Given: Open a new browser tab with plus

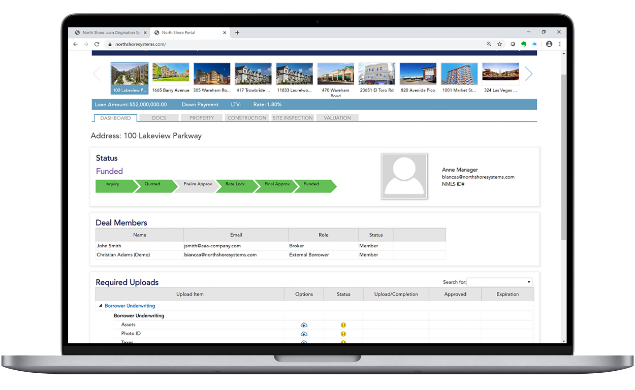Looking at the screenshot, I should pyautogui.click(x=237, y=32).
